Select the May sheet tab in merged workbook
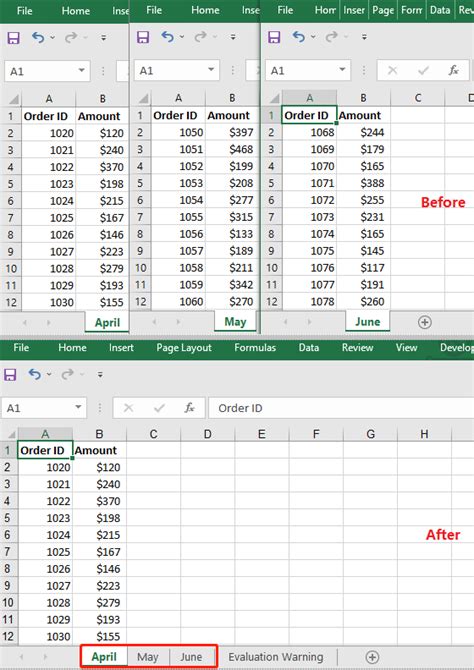The width and height of the screenshot is (474, 670). tap(148, 657)
